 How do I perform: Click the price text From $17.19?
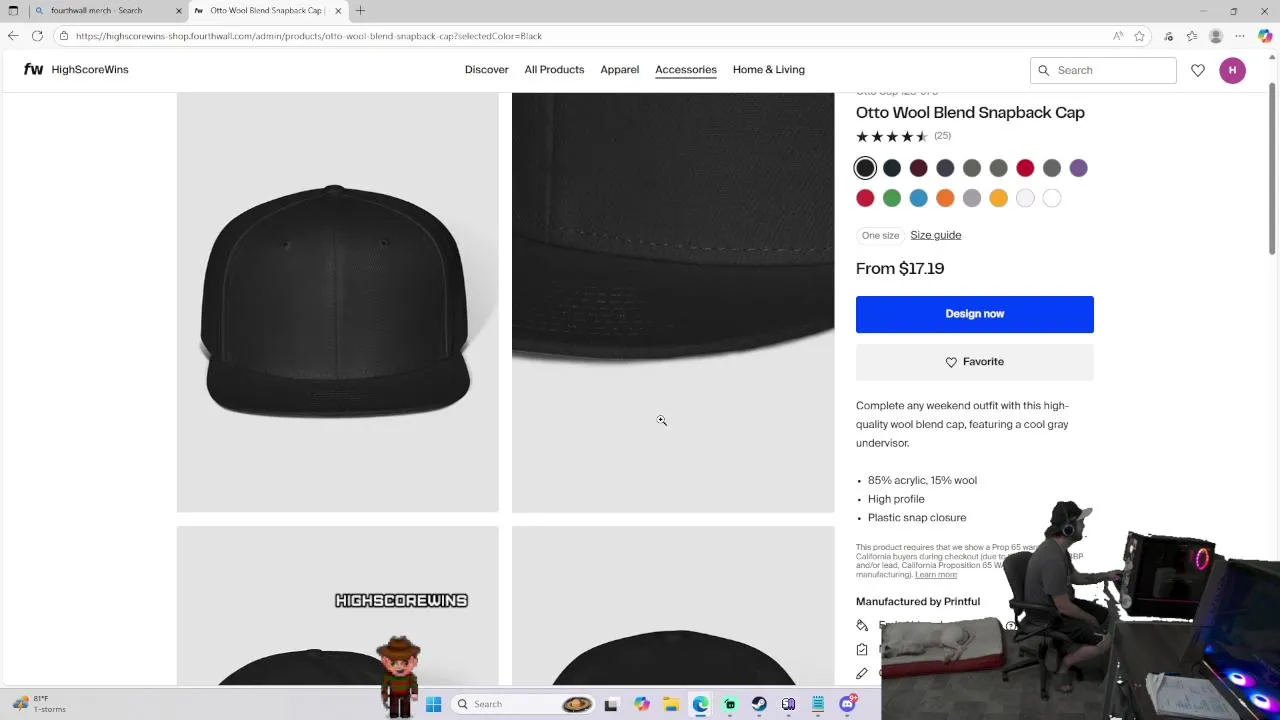[x=900, y=269]
